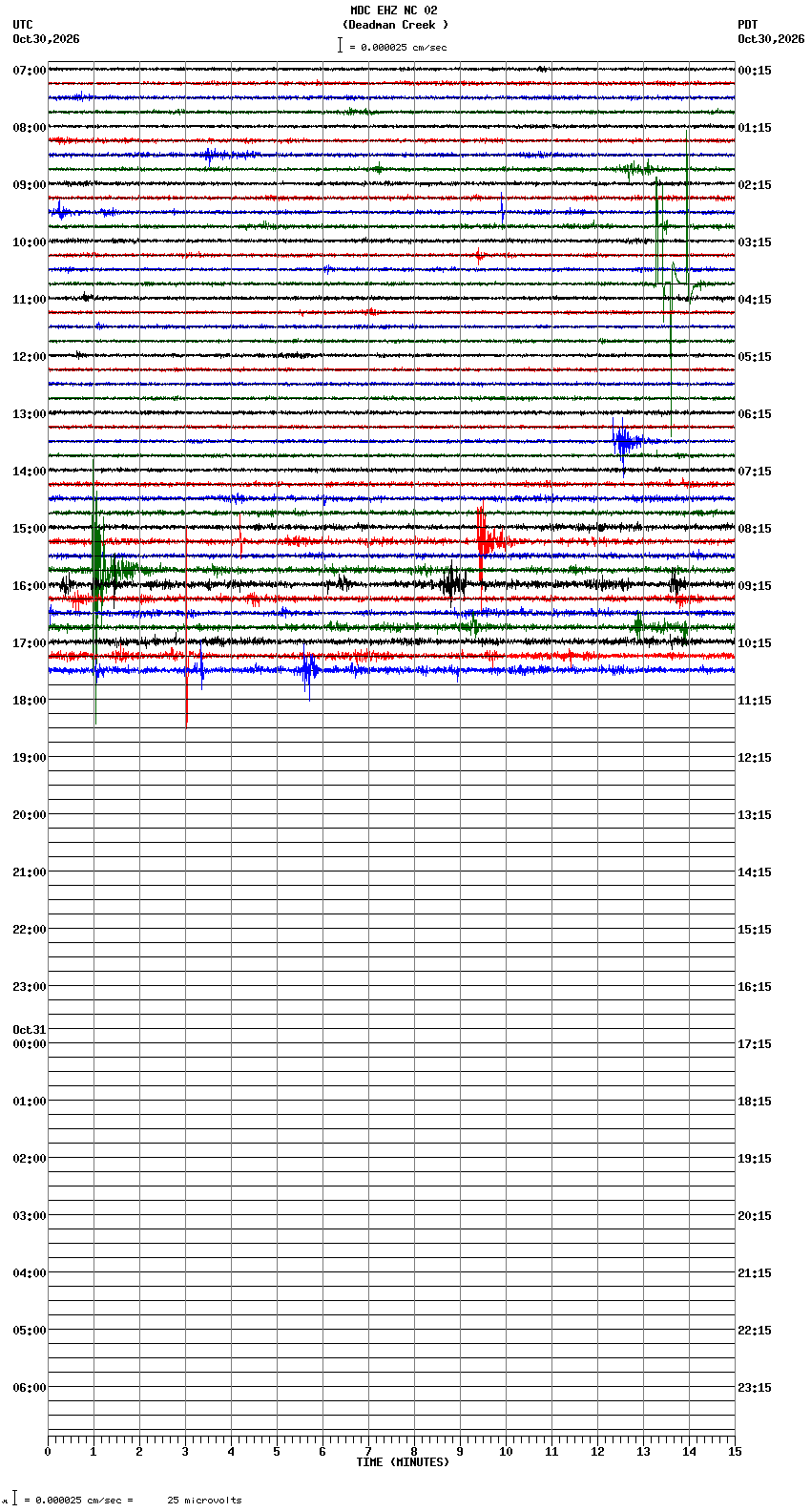
Task: Click the 08:00 UTC time label
Action: 30,127
